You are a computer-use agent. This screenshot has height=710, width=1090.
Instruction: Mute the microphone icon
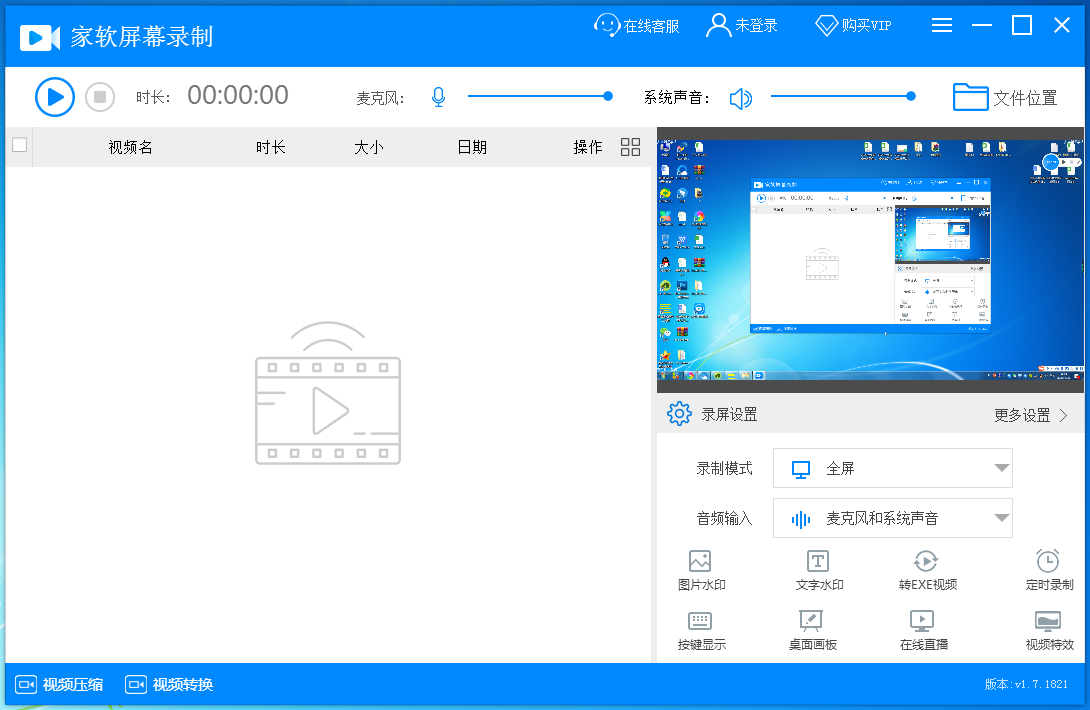point(438,97)
